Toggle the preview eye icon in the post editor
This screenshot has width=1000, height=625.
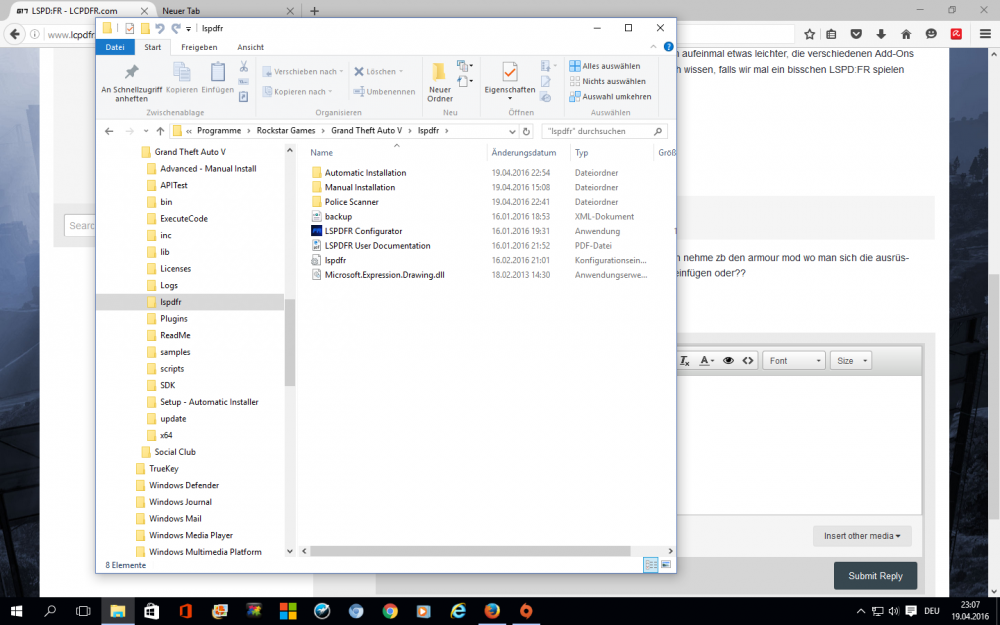pyautogui.click(x=728, y=360)
